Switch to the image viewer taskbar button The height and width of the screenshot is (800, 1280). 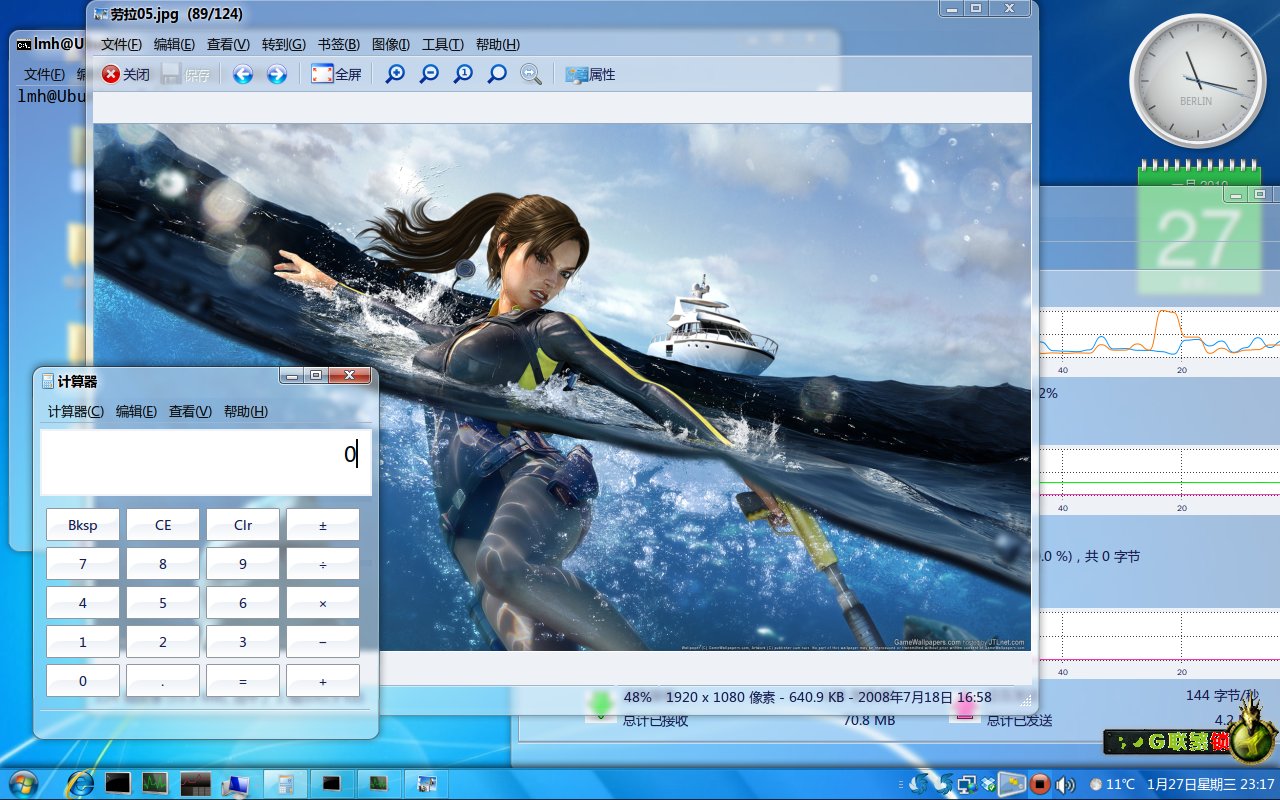pyautogui.click(x=427, y=783)
